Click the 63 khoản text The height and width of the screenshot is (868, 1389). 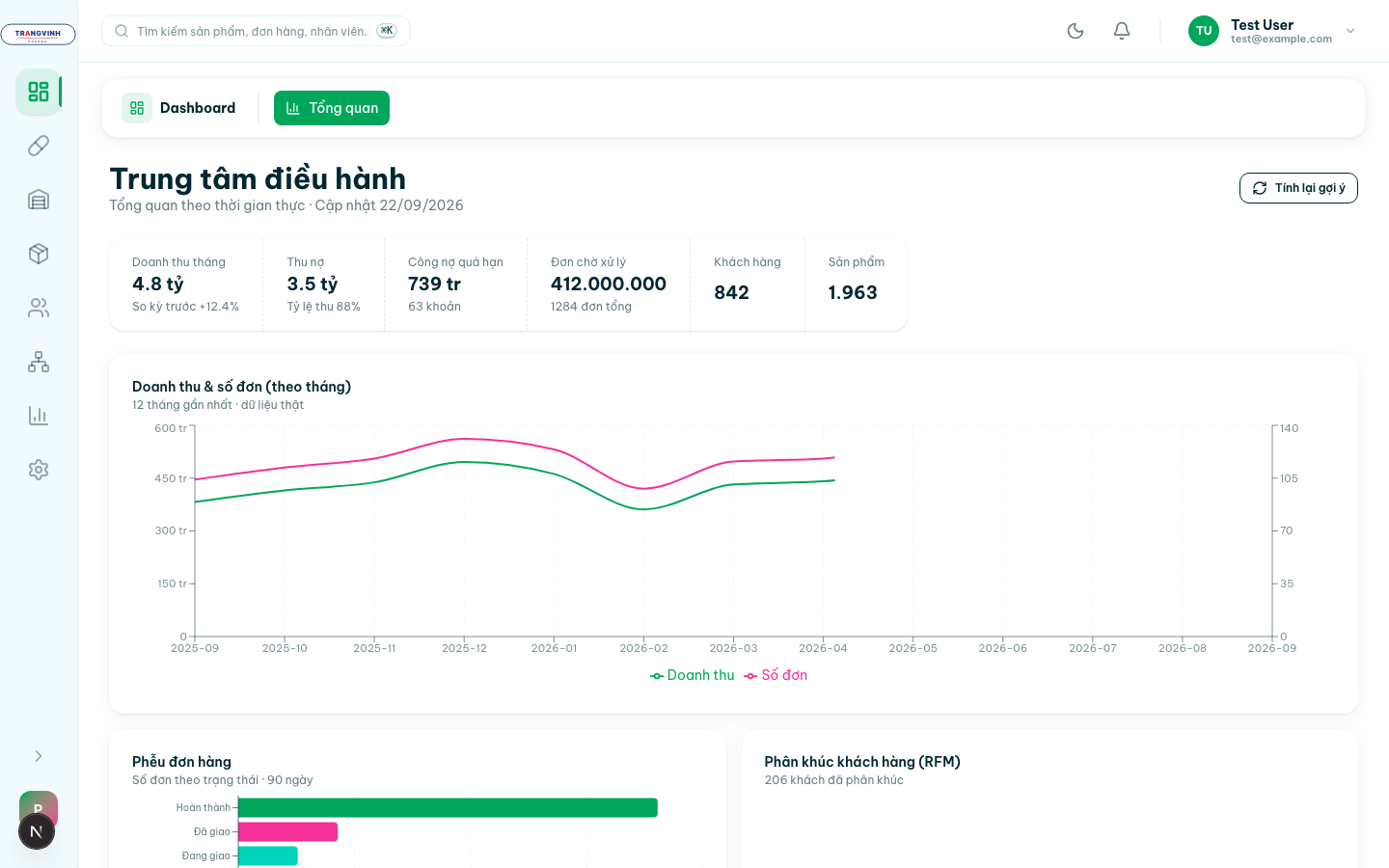[x=434, y=307]
